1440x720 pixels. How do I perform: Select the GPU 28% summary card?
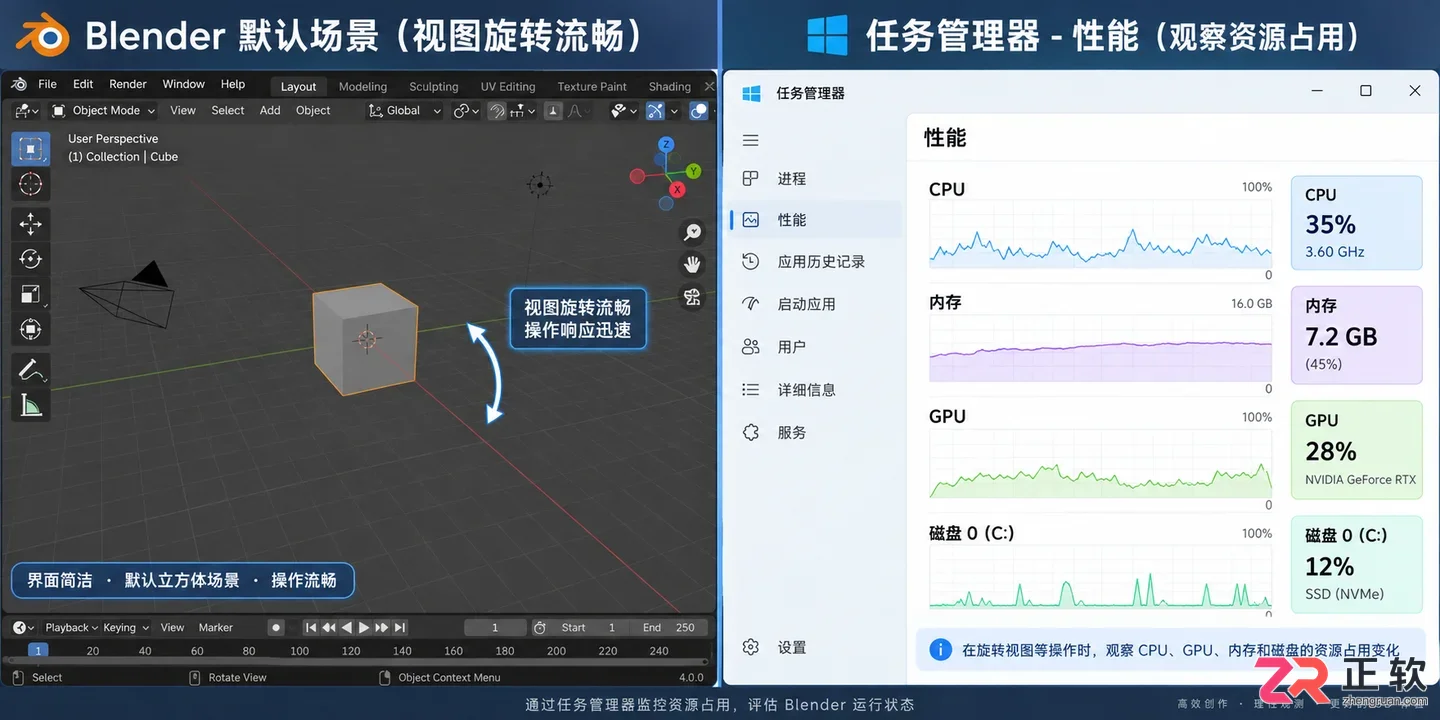tap(1356, 450)
